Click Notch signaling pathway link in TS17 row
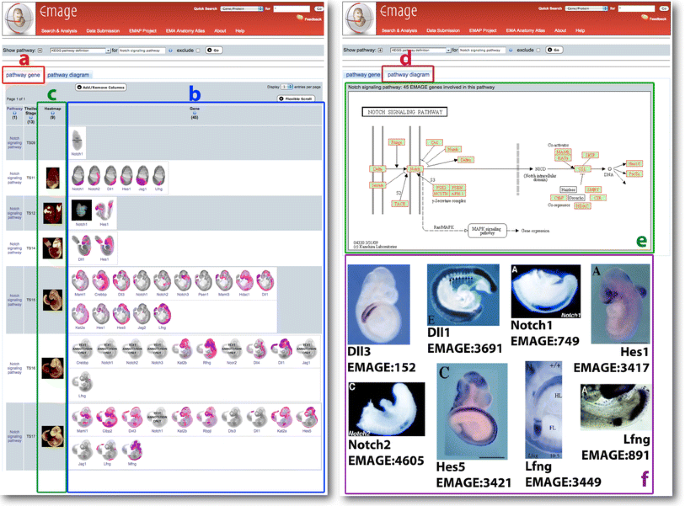The width and height of the screenshot is (685, 506). pos(14,437)
